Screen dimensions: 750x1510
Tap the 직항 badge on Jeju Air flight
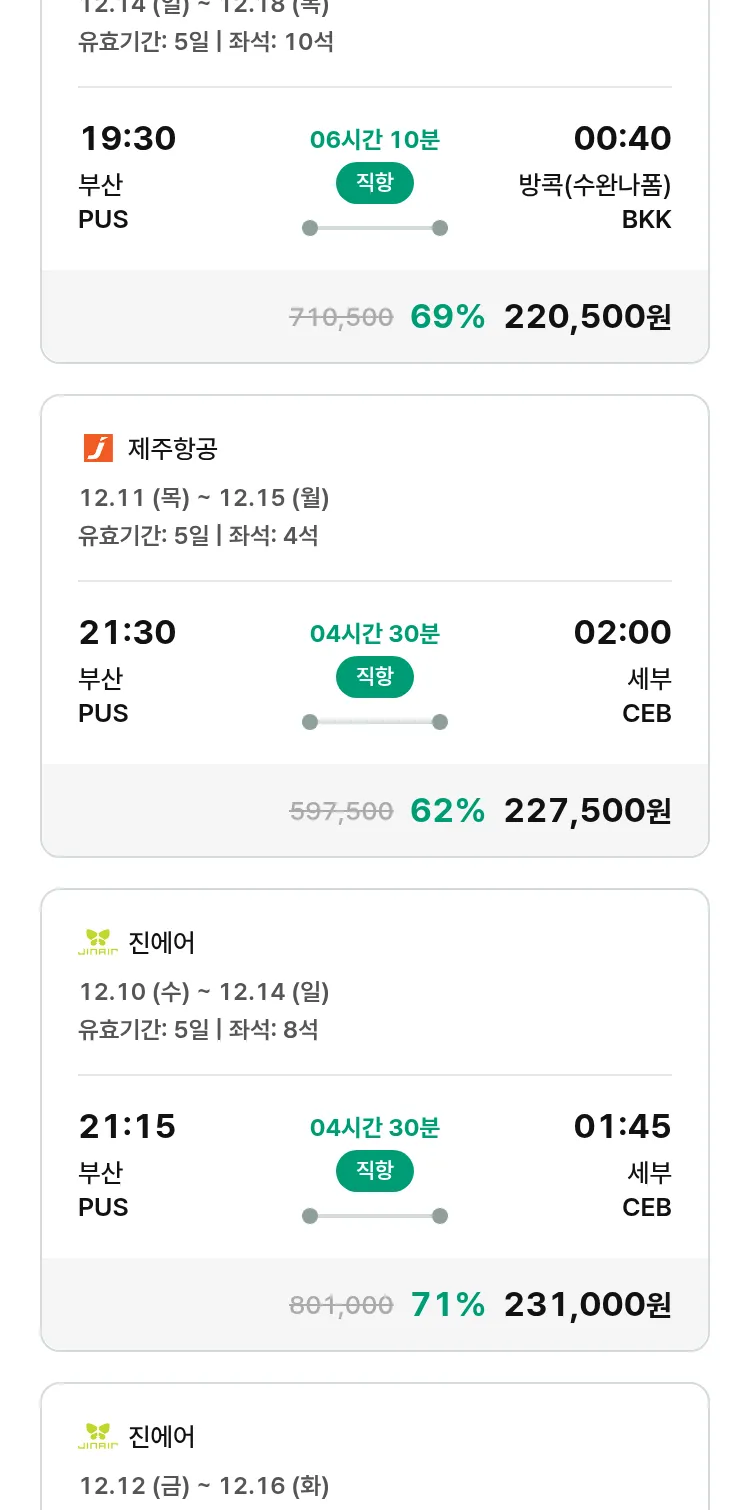[x=374, y=677]
